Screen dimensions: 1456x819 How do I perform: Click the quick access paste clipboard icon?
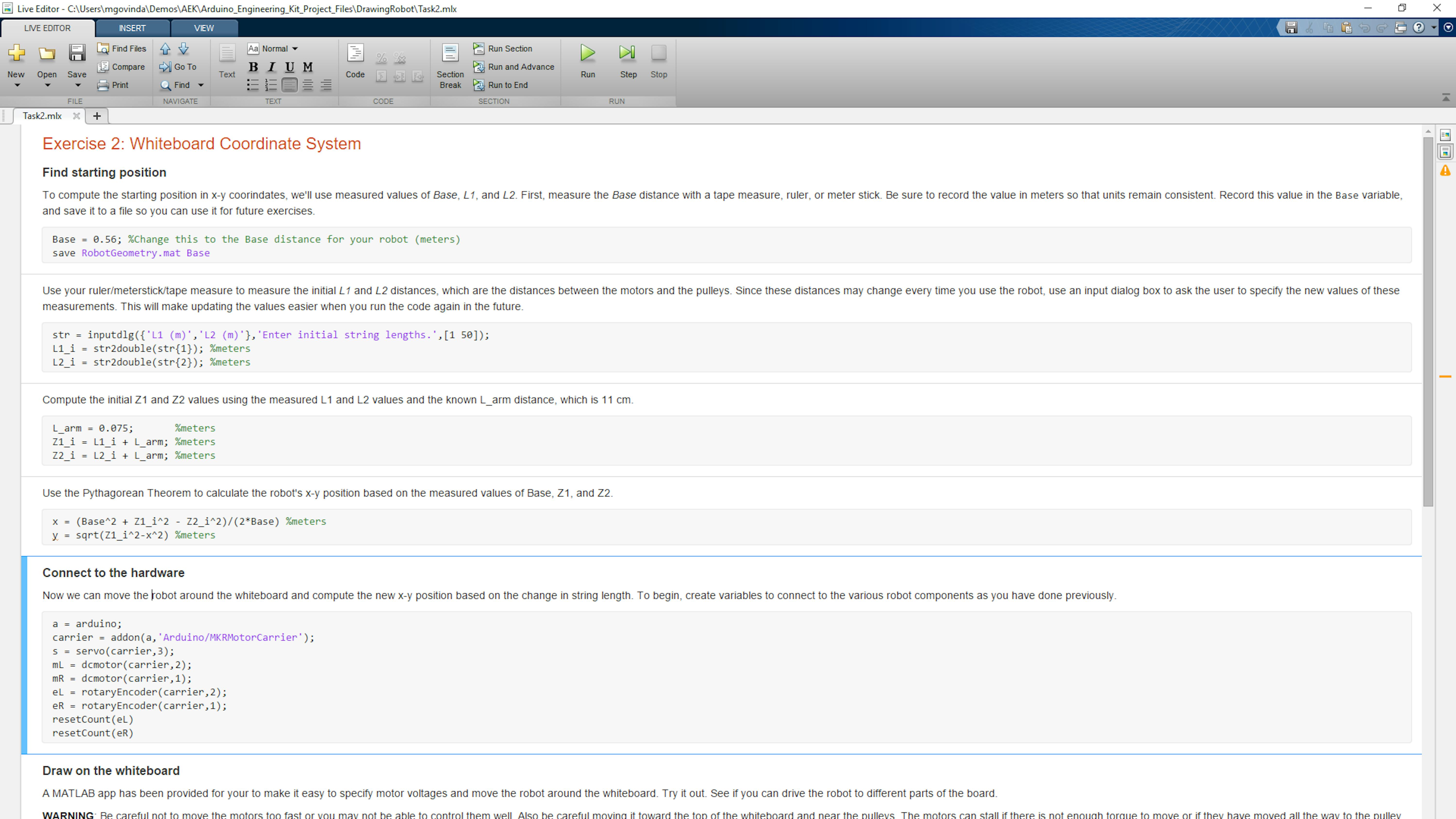pos(1346,28)
